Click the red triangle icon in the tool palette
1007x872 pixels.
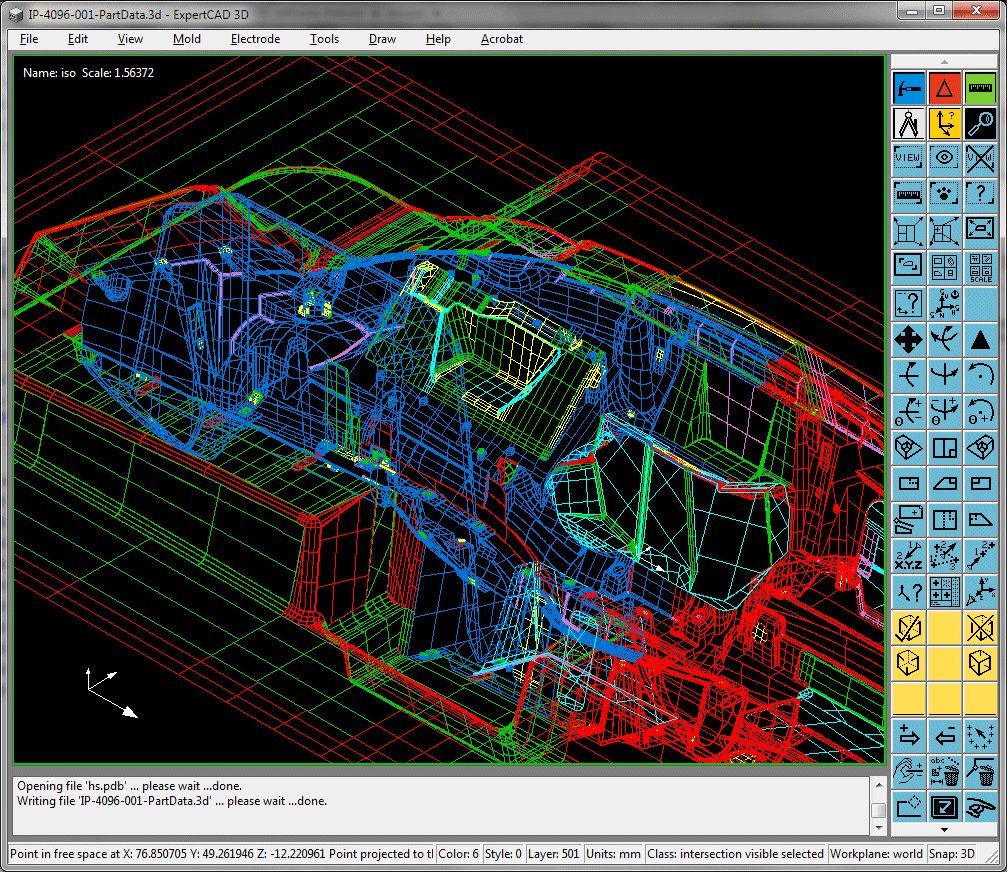click(x=944, y=87)
